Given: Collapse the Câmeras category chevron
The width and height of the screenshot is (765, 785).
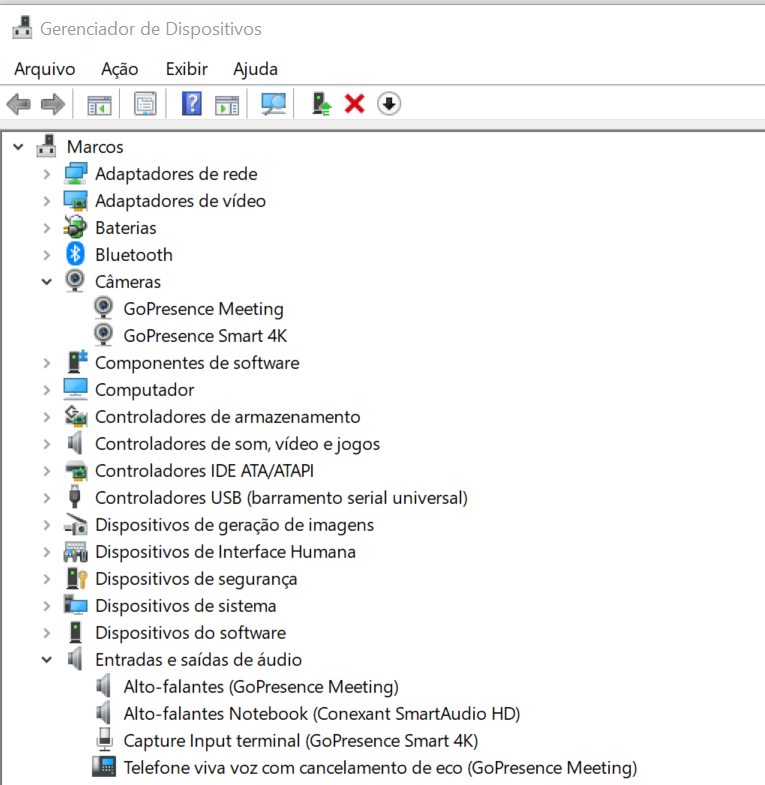Looking at the screenshot, I should [47, 282].
